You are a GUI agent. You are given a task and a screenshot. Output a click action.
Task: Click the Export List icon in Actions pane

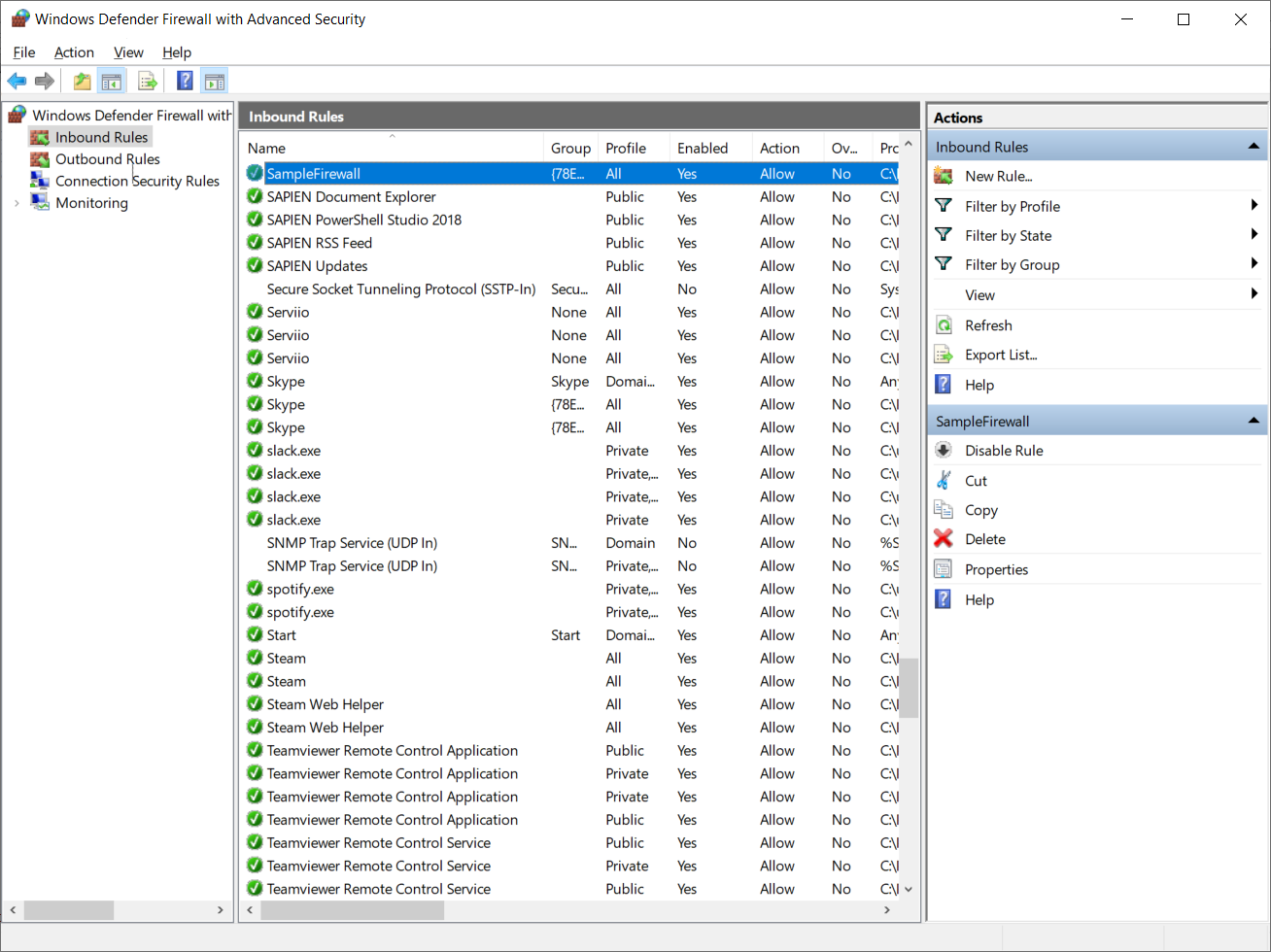pyautogui.click(x=943, y=355)
